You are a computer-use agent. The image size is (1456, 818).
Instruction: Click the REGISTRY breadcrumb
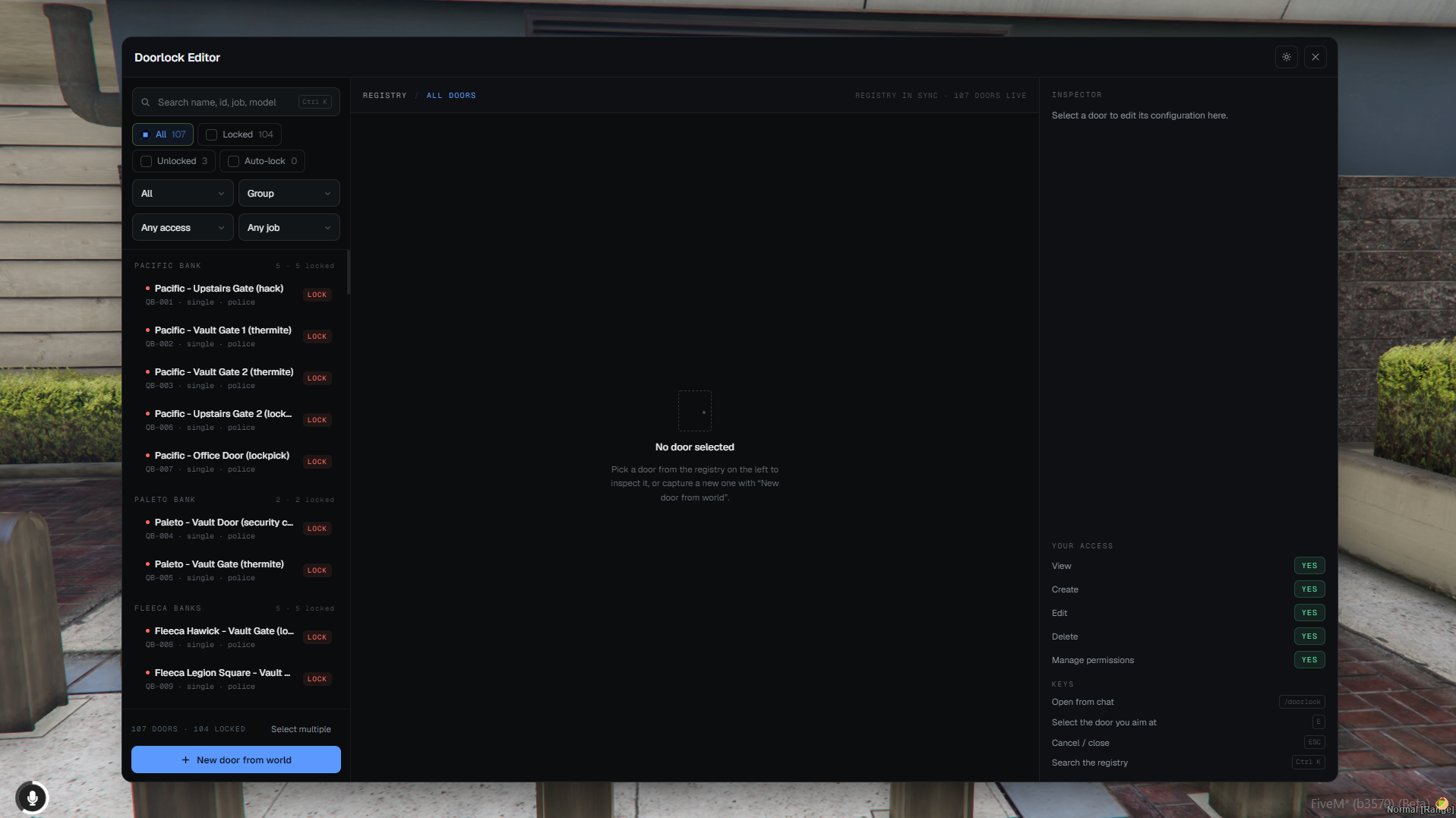(x=384, y=96)
